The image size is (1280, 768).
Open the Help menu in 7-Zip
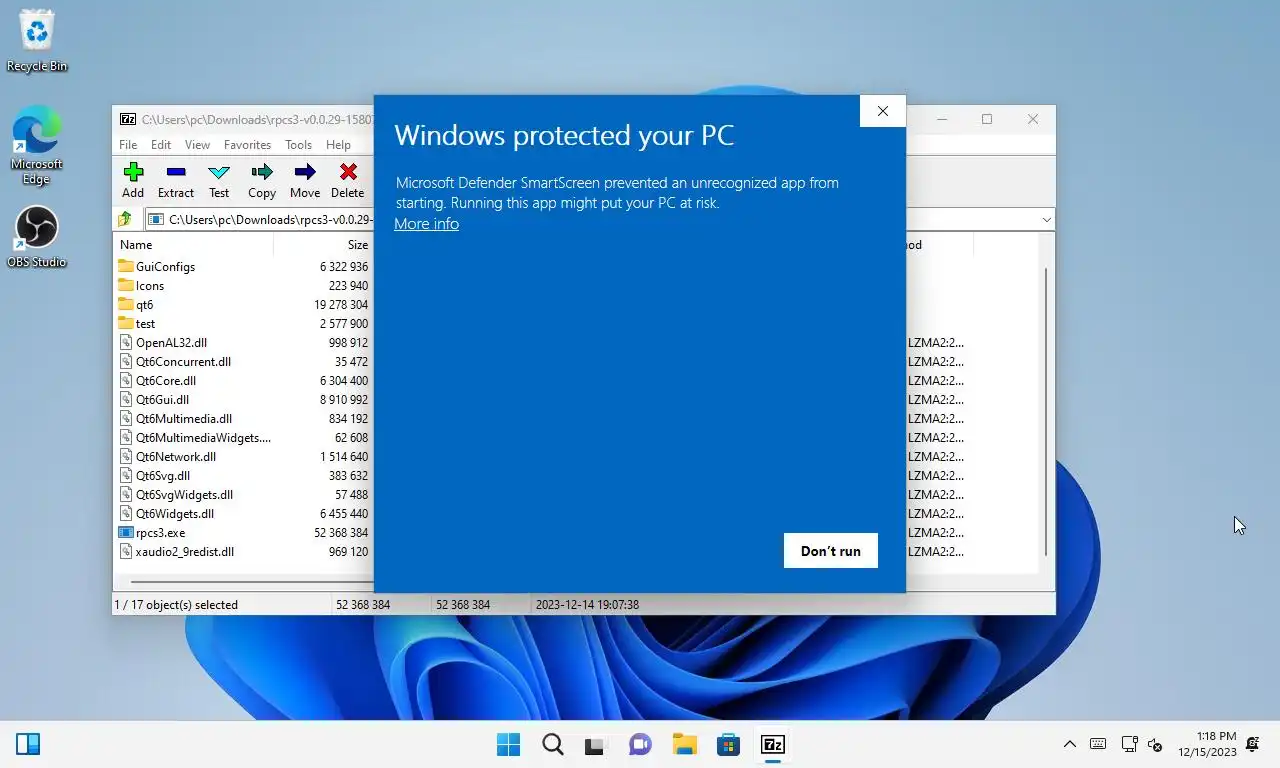point(338,145)
